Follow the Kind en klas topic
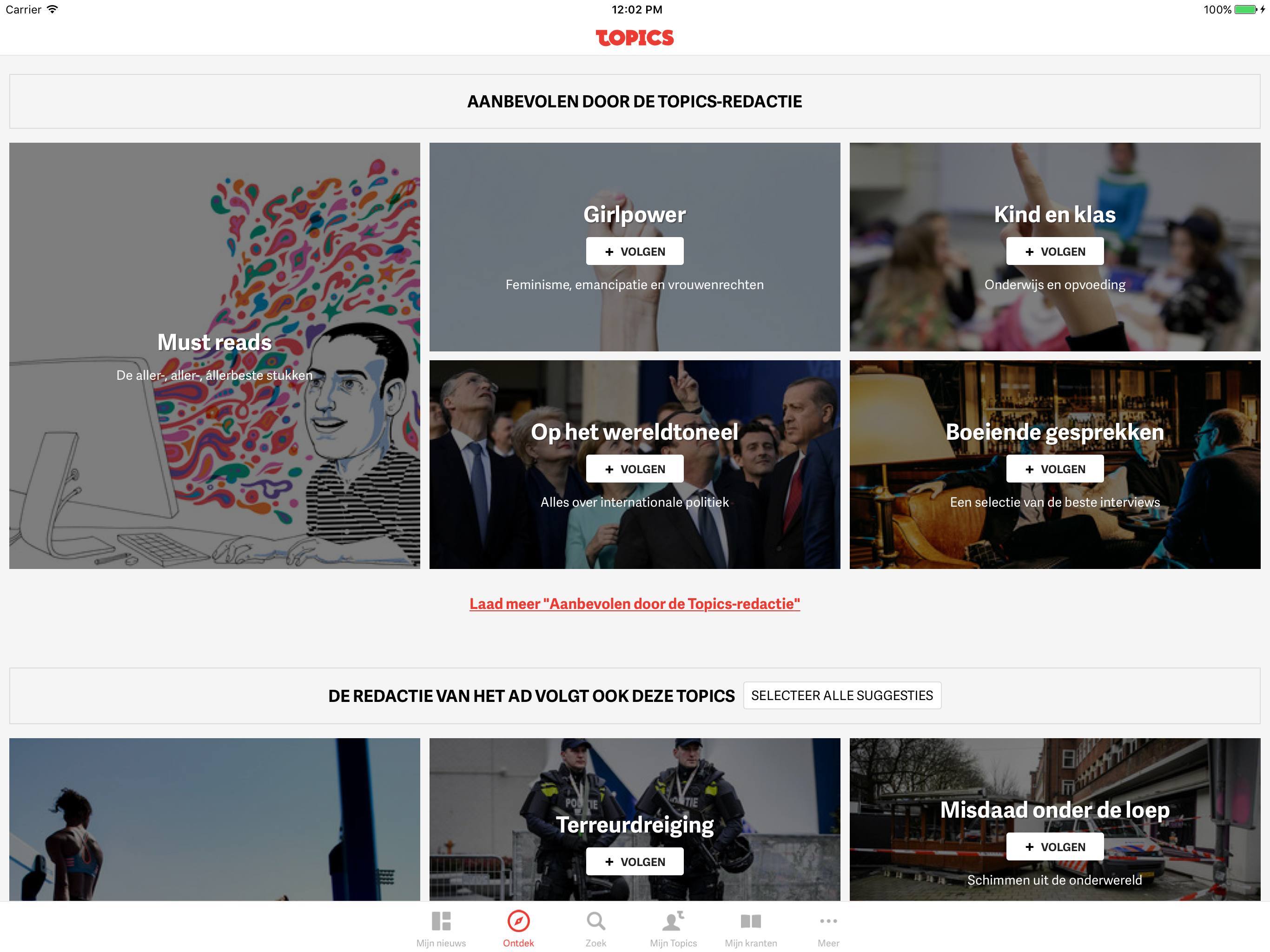 1055,251
